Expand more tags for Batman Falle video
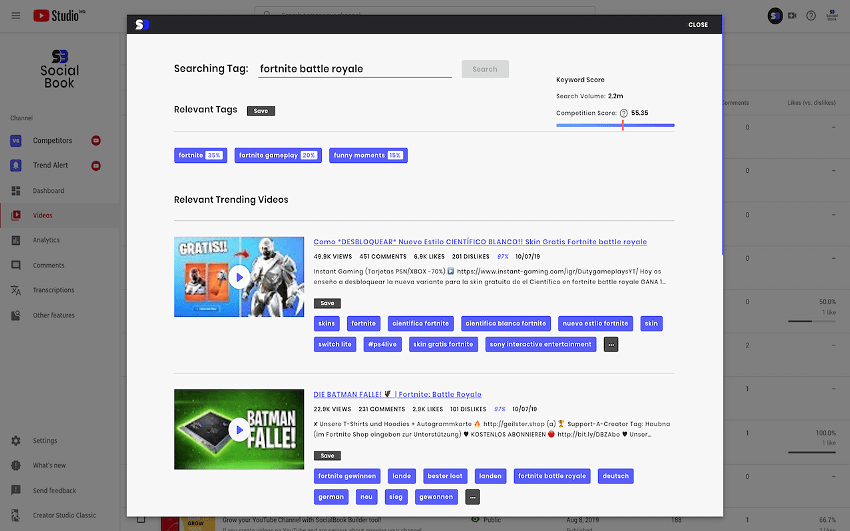 [473, 497]
